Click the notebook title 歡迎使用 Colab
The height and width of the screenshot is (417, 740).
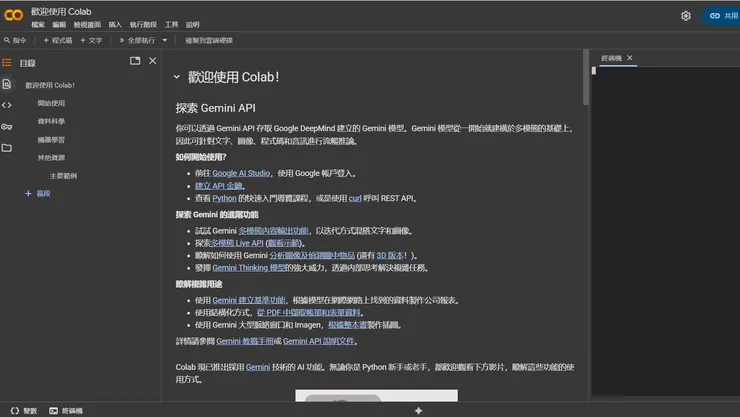pyautogui.click(x=61, y=12)
